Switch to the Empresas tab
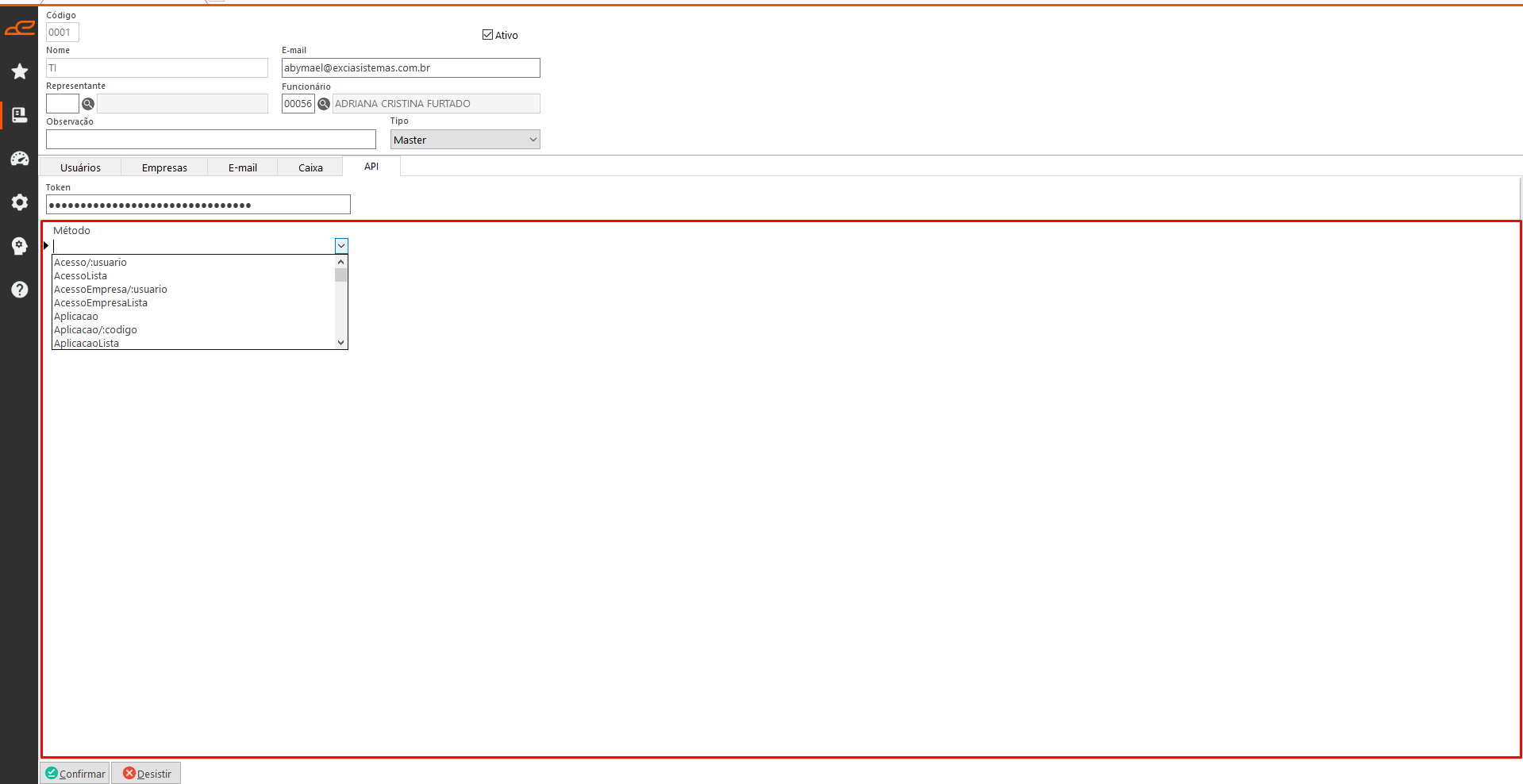The width and height of the screenshot is (1523, 784). (x=164, y=167)
